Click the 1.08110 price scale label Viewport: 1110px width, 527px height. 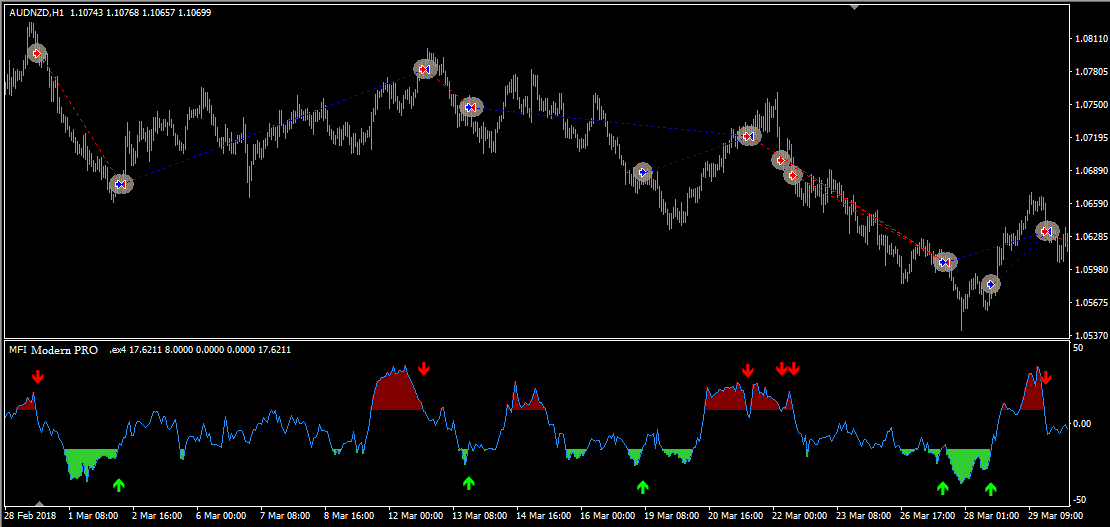click(1091, 38)
